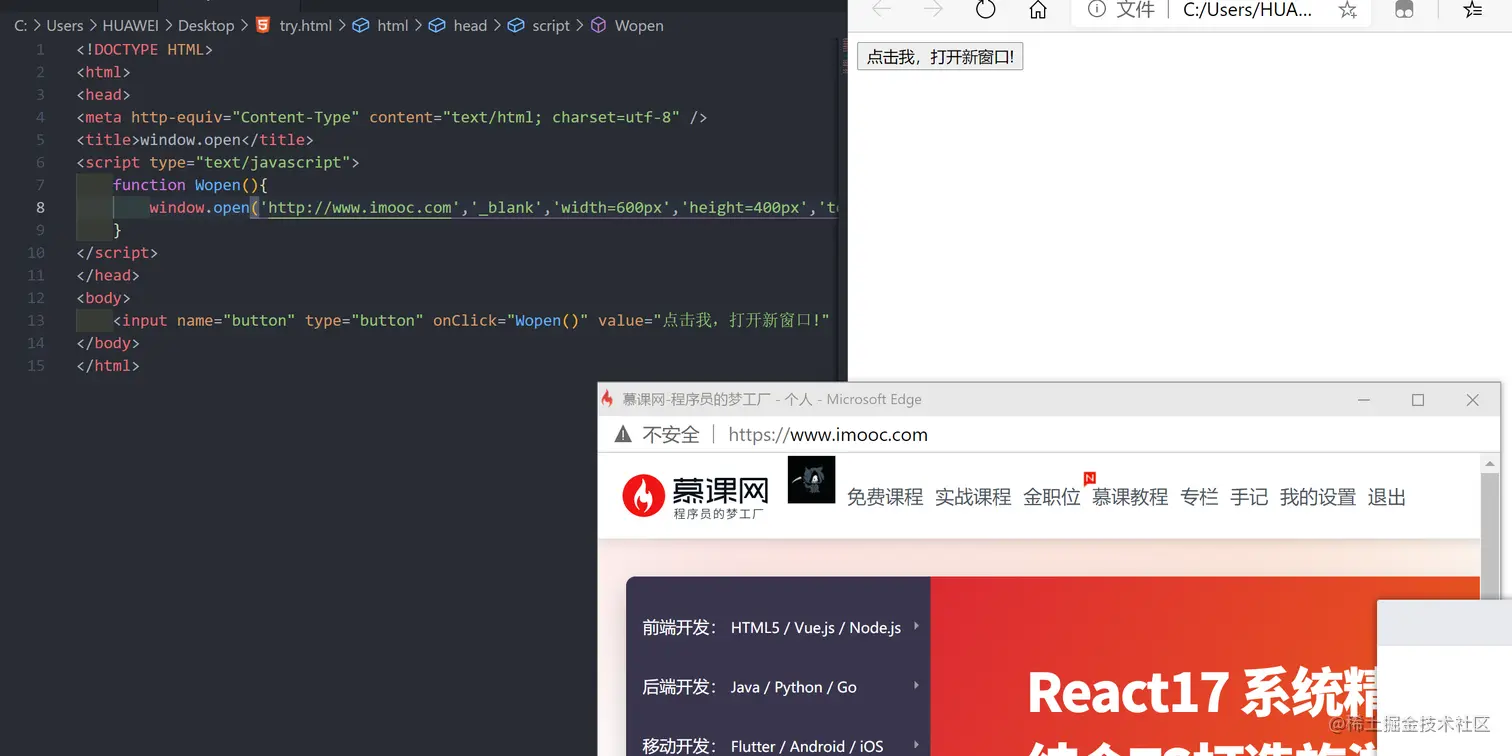Screen dimensions: 1512x756
Task: Click 退出 to log out
Action: click(1387, 497)
